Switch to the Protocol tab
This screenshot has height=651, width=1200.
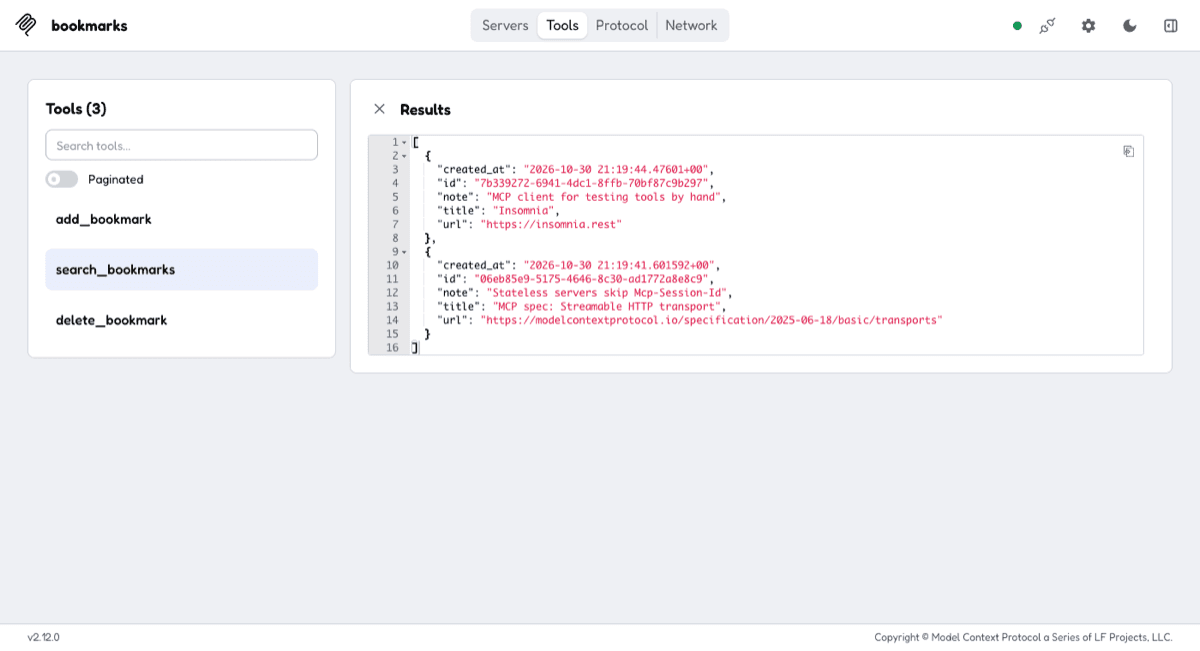click(x=622, y=26)
